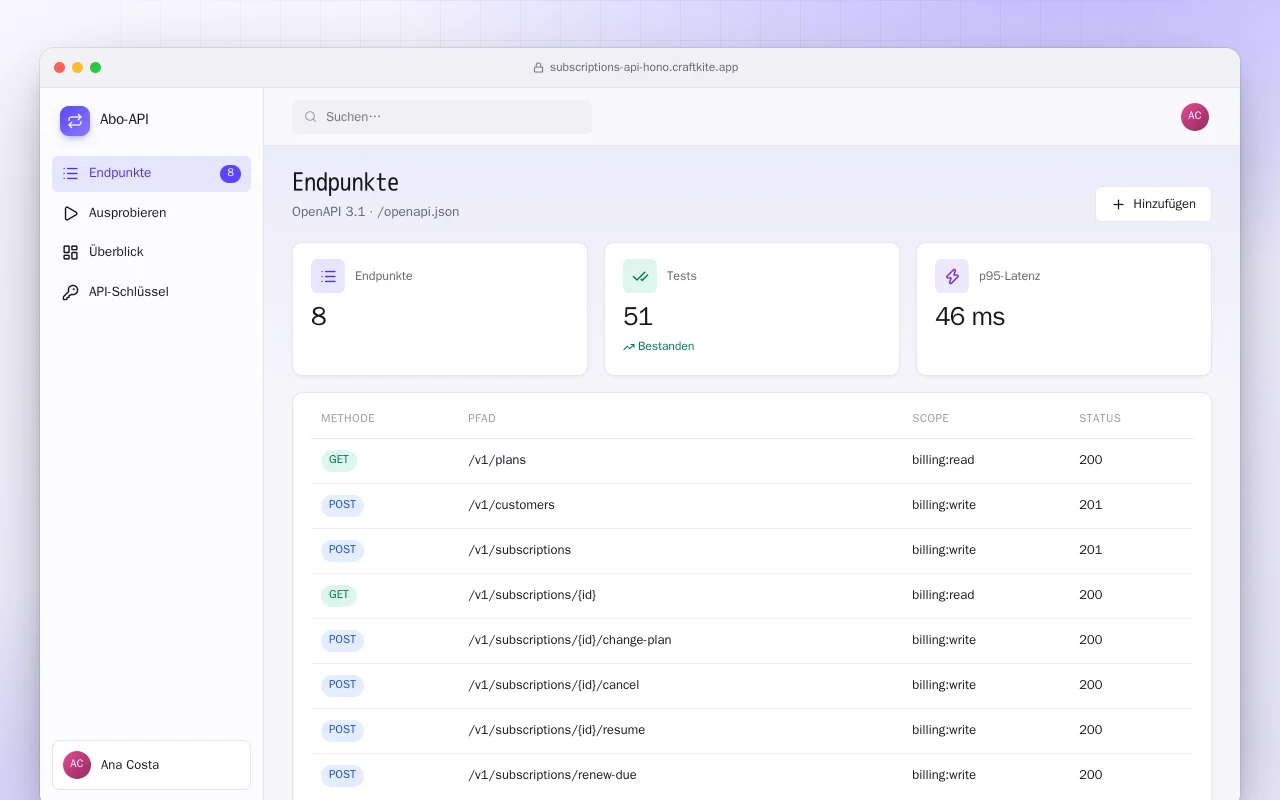This screenshot has width=1280, height=800.
Task: Click the 46 ms latency value
Action: pyautogui.click(x=970, y=317)
